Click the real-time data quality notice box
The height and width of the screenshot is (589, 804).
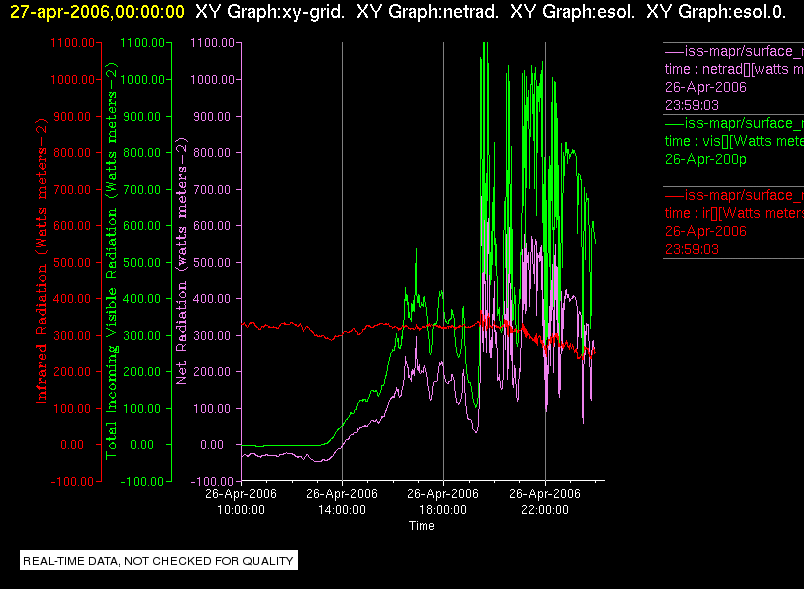pyautogui.click(x=159, y=560)
